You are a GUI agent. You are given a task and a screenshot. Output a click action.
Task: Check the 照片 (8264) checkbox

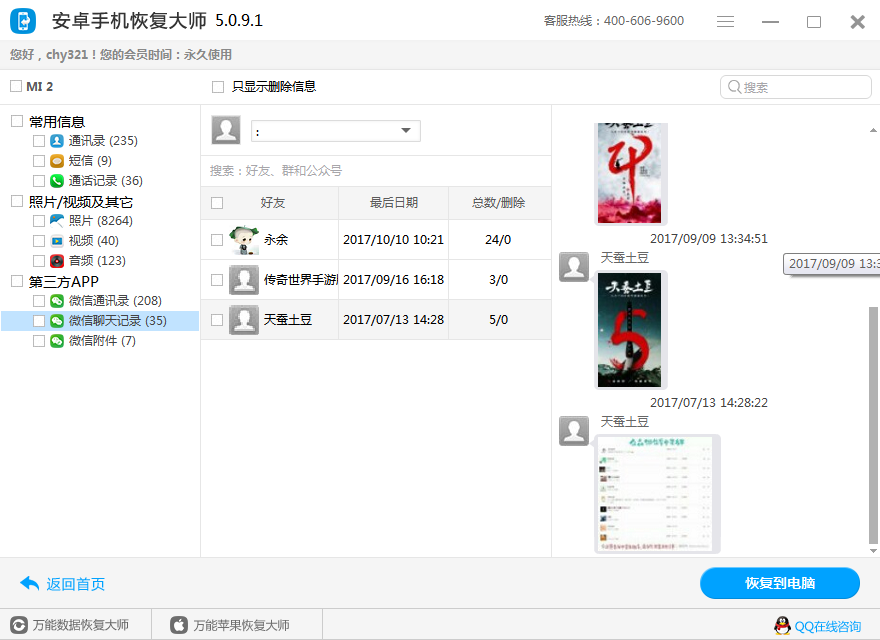tap(39, 221)
